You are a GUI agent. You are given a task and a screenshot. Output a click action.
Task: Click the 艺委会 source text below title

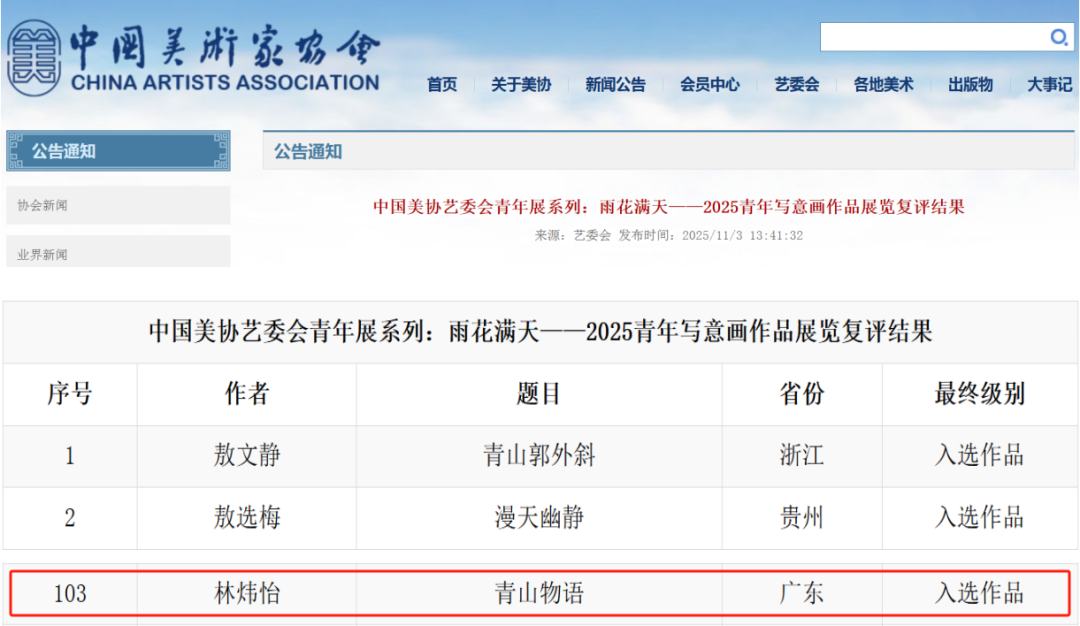tap(591, 236)
